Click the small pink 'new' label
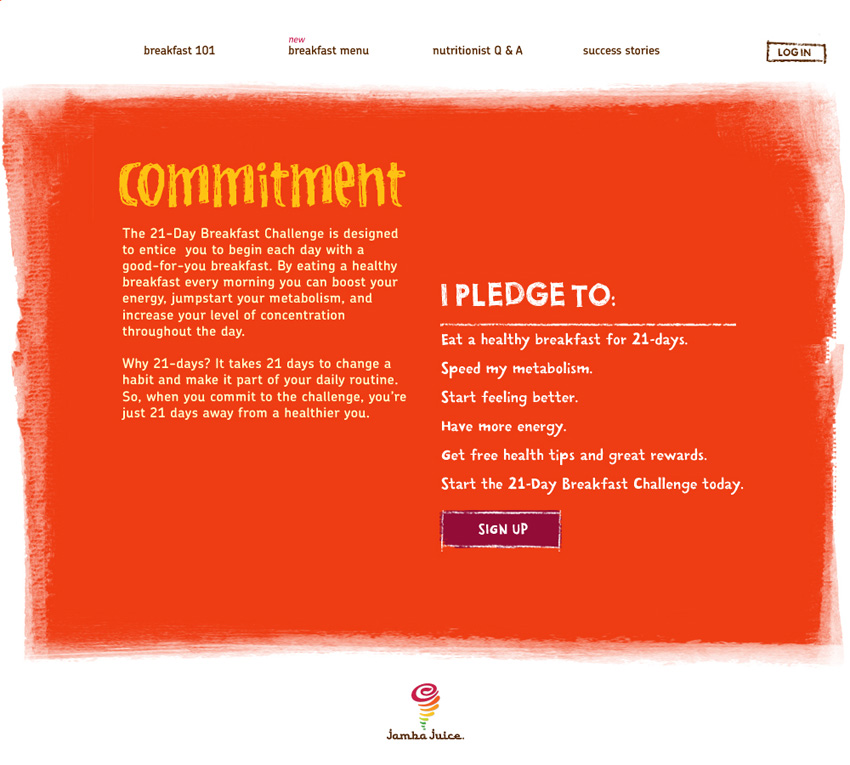 coord(297,40)
